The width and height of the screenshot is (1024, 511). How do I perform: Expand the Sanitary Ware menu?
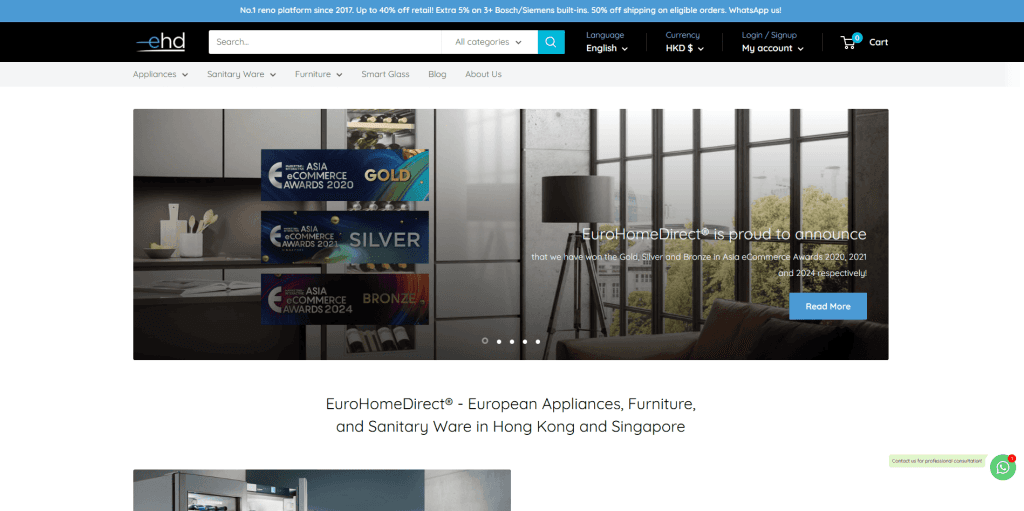coord(242,74)
